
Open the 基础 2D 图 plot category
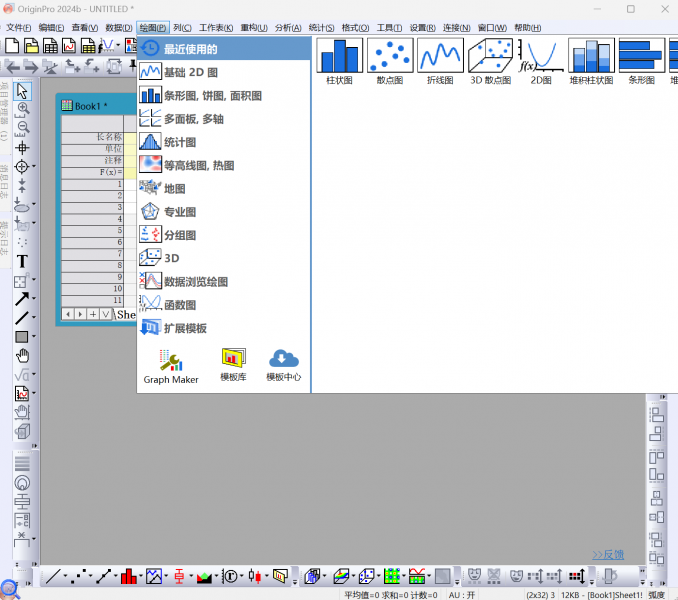coord(224,72)
